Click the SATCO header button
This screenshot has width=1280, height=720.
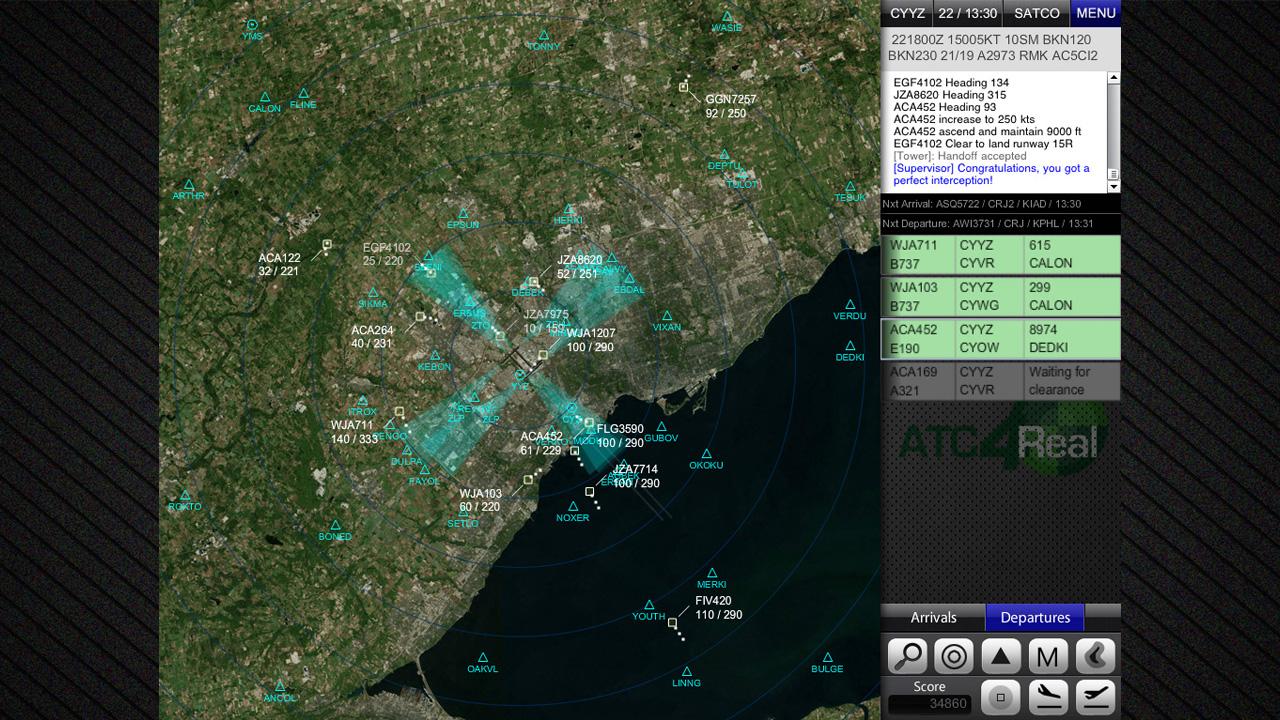tap(1036, 13)
